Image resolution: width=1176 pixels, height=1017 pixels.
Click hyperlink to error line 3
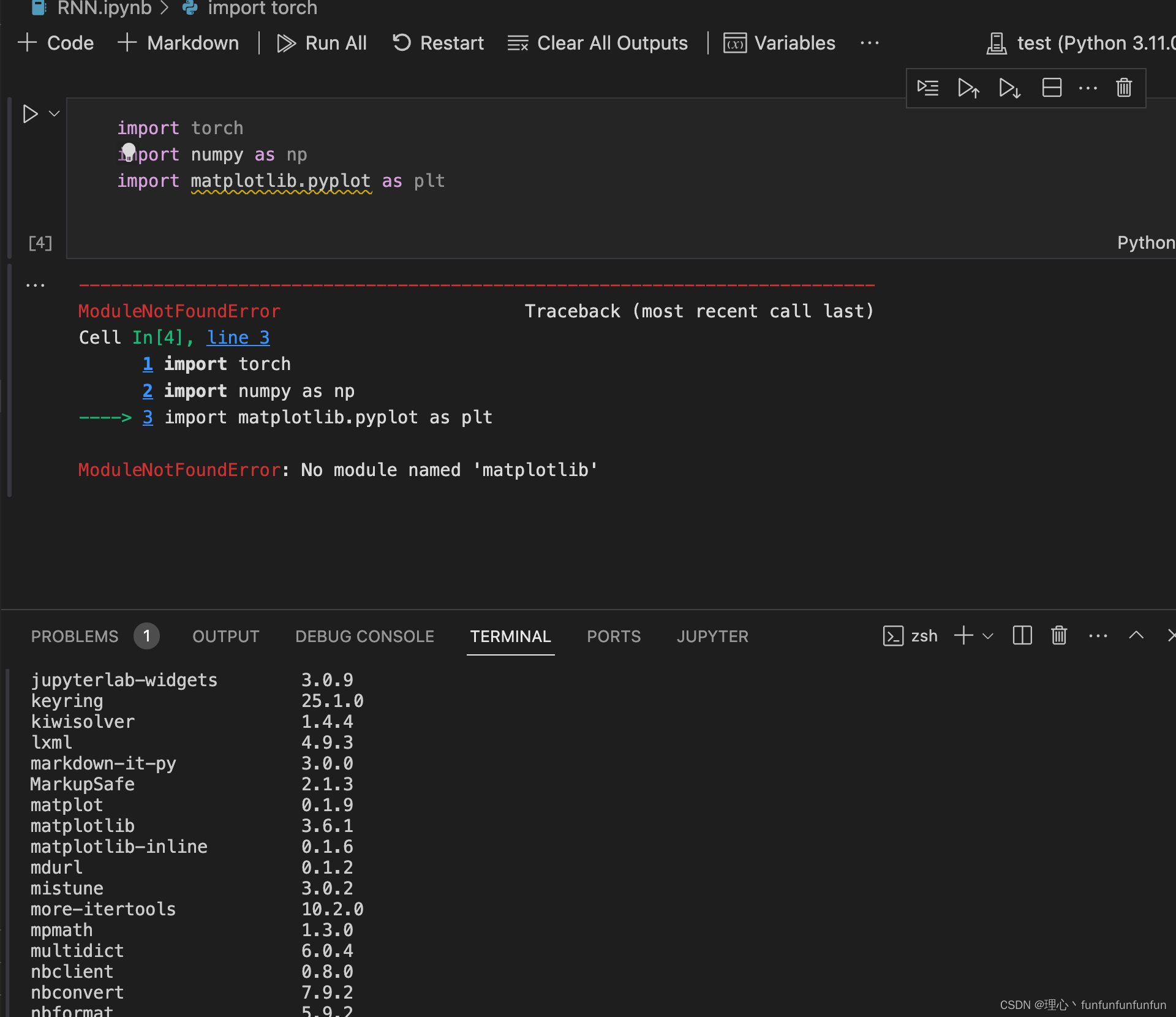coord(238,337)
